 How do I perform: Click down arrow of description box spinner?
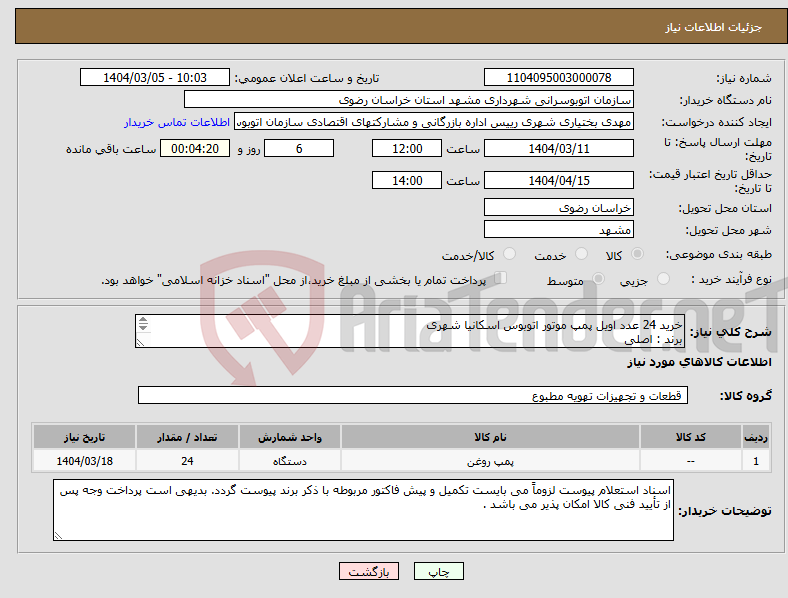coord(143,327)
